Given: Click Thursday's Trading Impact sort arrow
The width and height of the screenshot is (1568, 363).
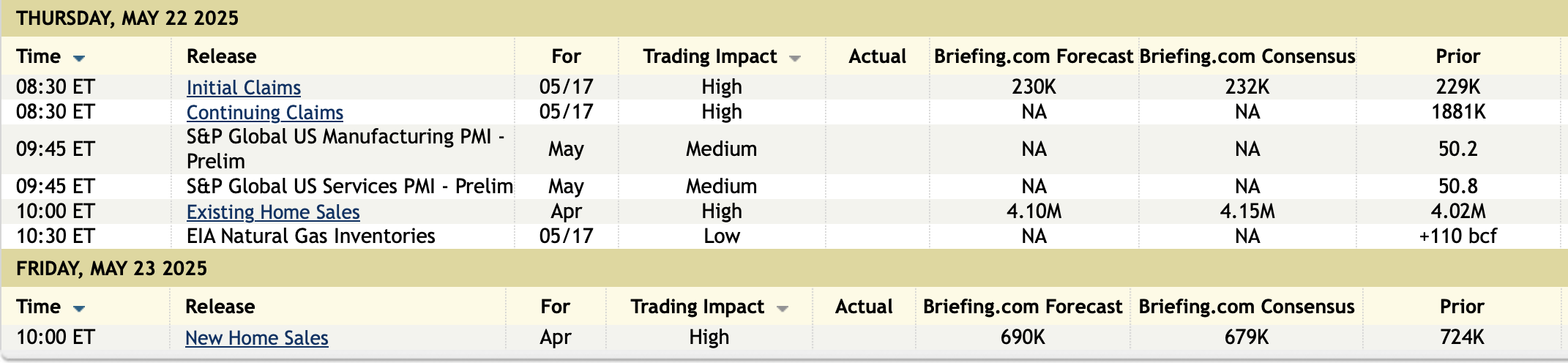Looking at the screenshot, I should click(795, 58).
